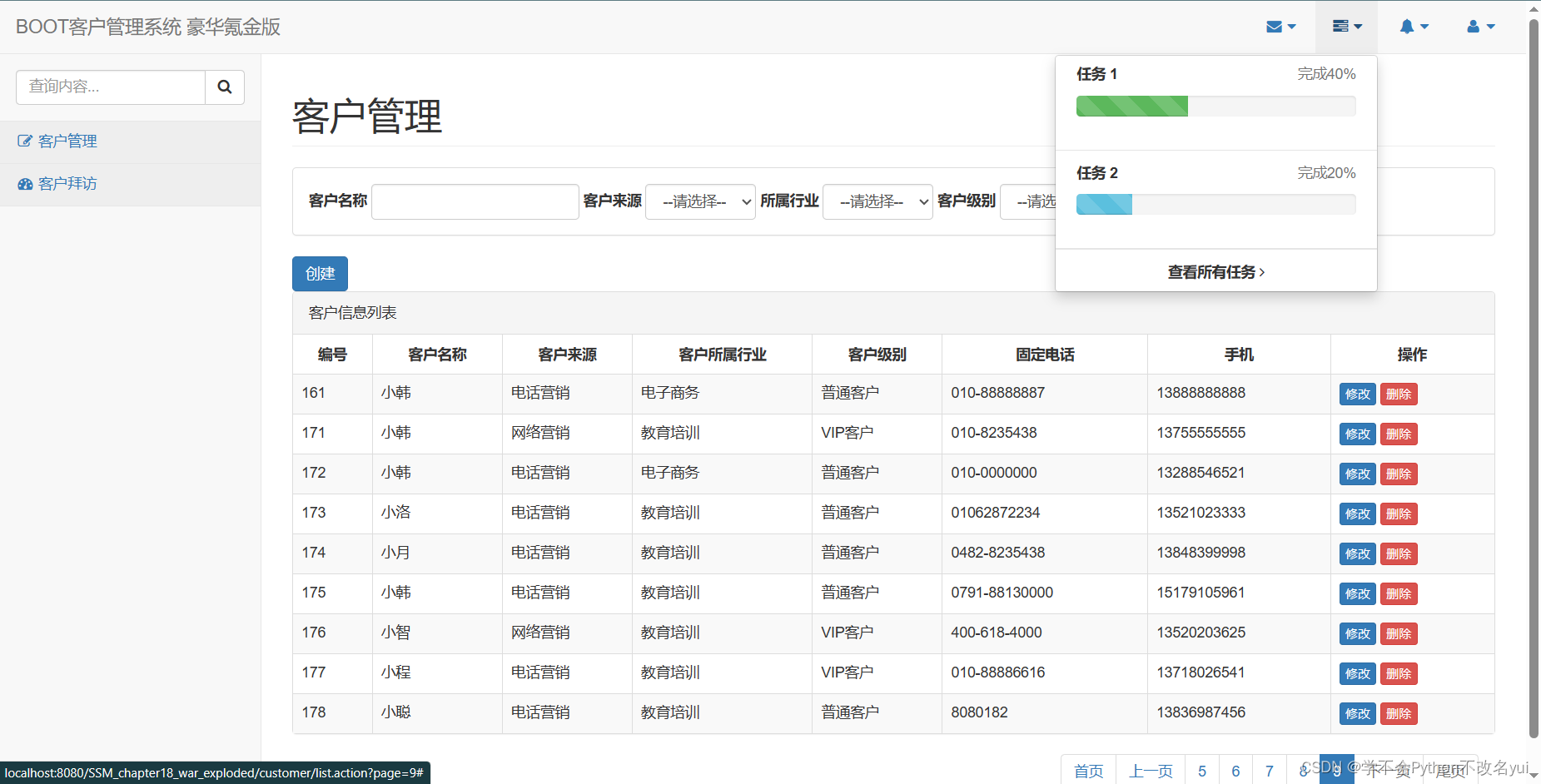Click into the 客户名称 input field
This screenshot has width=1541, height=784.
475,201
